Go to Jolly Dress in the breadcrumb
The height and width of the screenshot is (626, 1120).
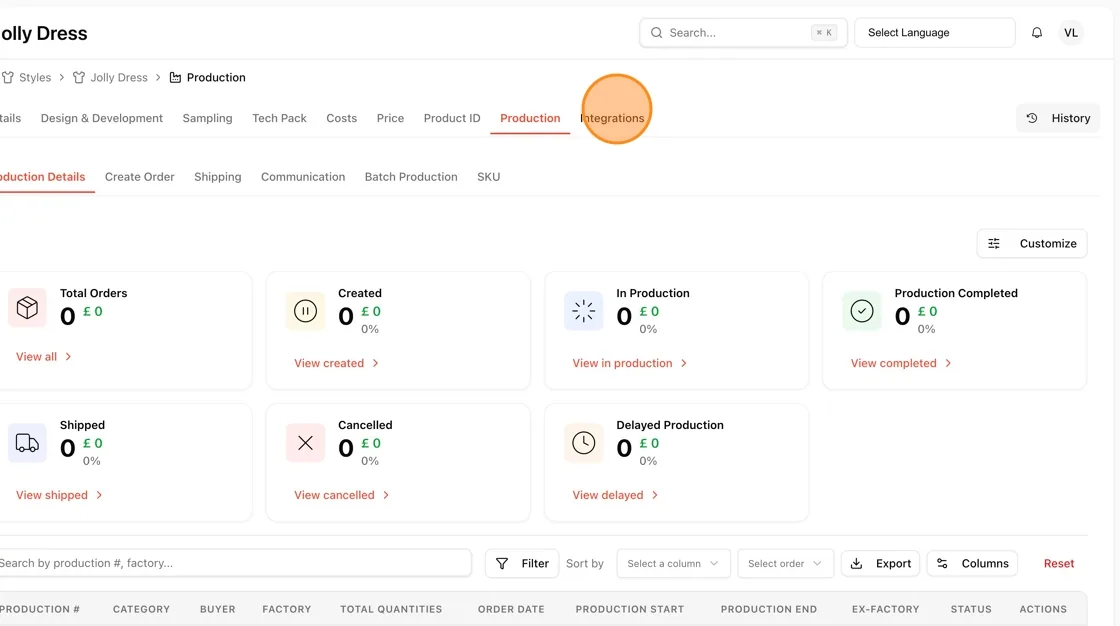[119, 77]
